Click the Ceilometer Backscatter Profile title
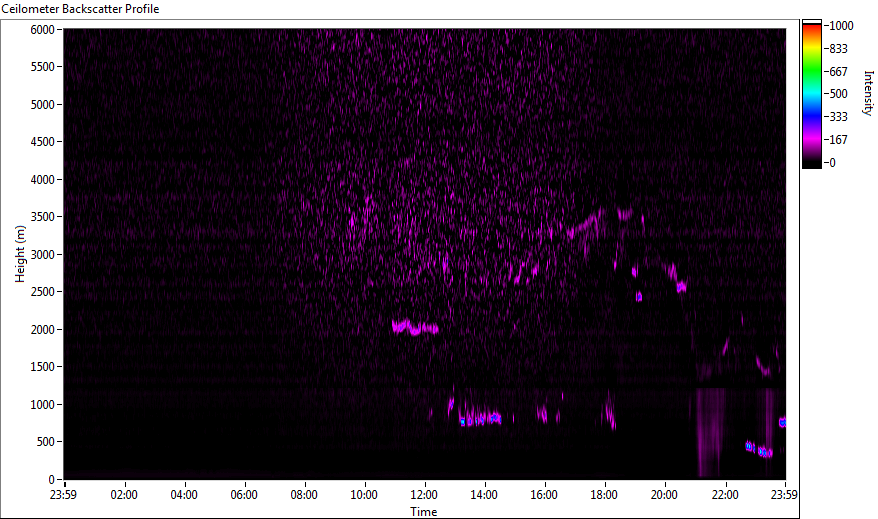This screenshot has width=878, height=519. pos(80,8)
